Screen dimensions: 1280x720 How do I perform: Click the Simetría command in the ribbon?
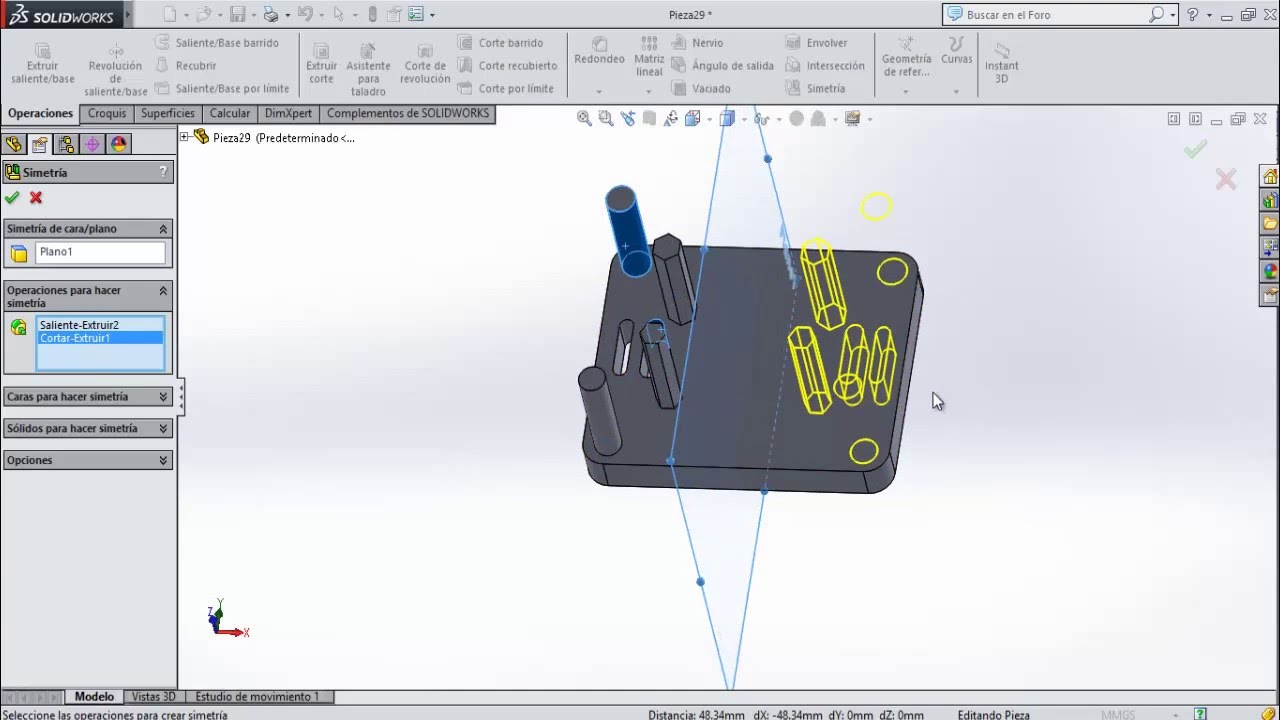pos(815,88)
